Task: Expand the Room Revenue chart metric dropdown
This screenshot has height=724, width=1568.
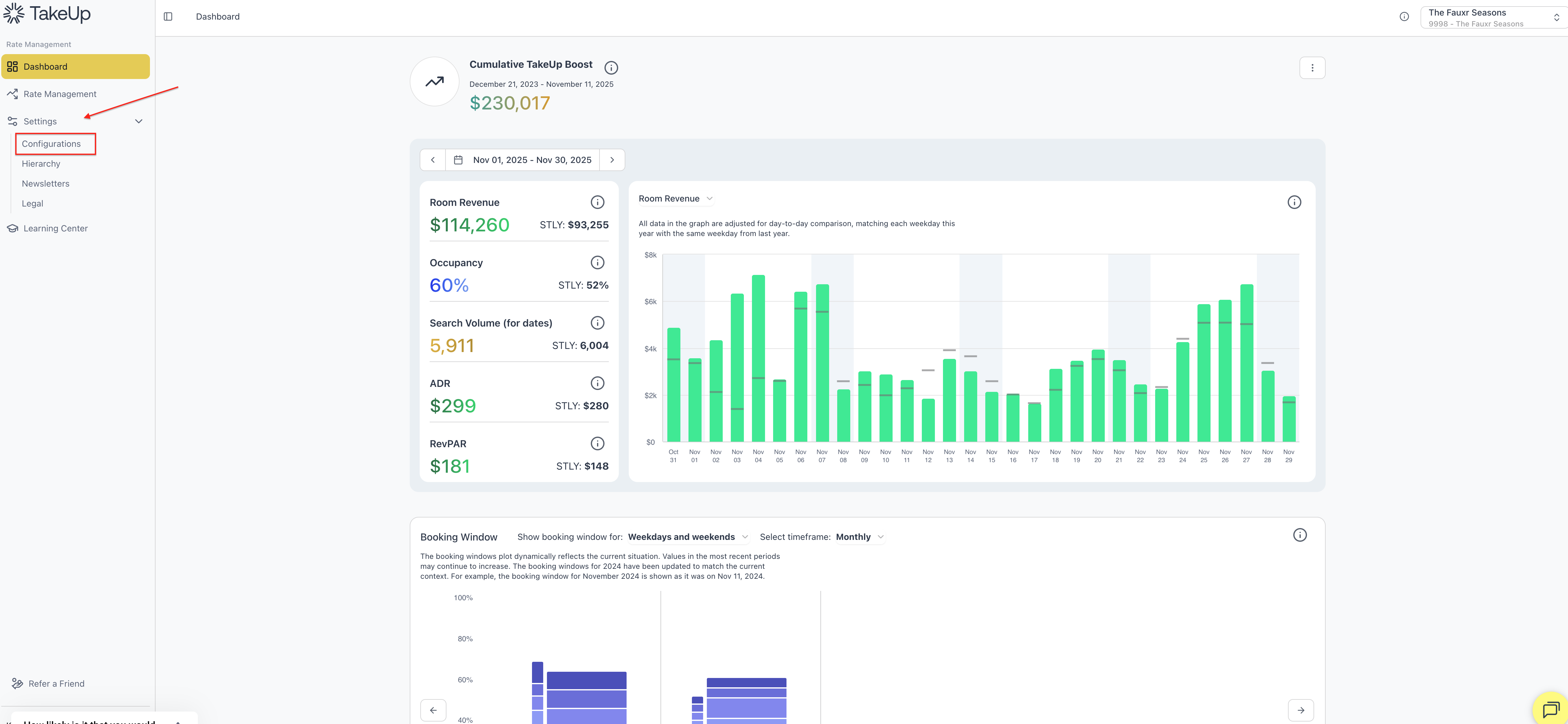Action: point(675,199)
